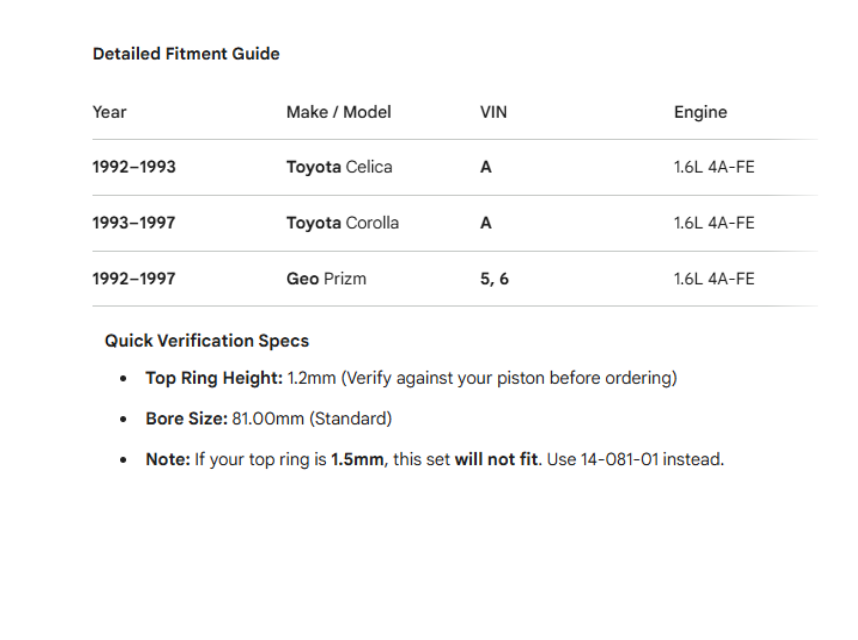Image resolution: width=858 pixels, height=640 pixels.
Task: Click the Toyota Corolla table cell
Action: point(343,223)
